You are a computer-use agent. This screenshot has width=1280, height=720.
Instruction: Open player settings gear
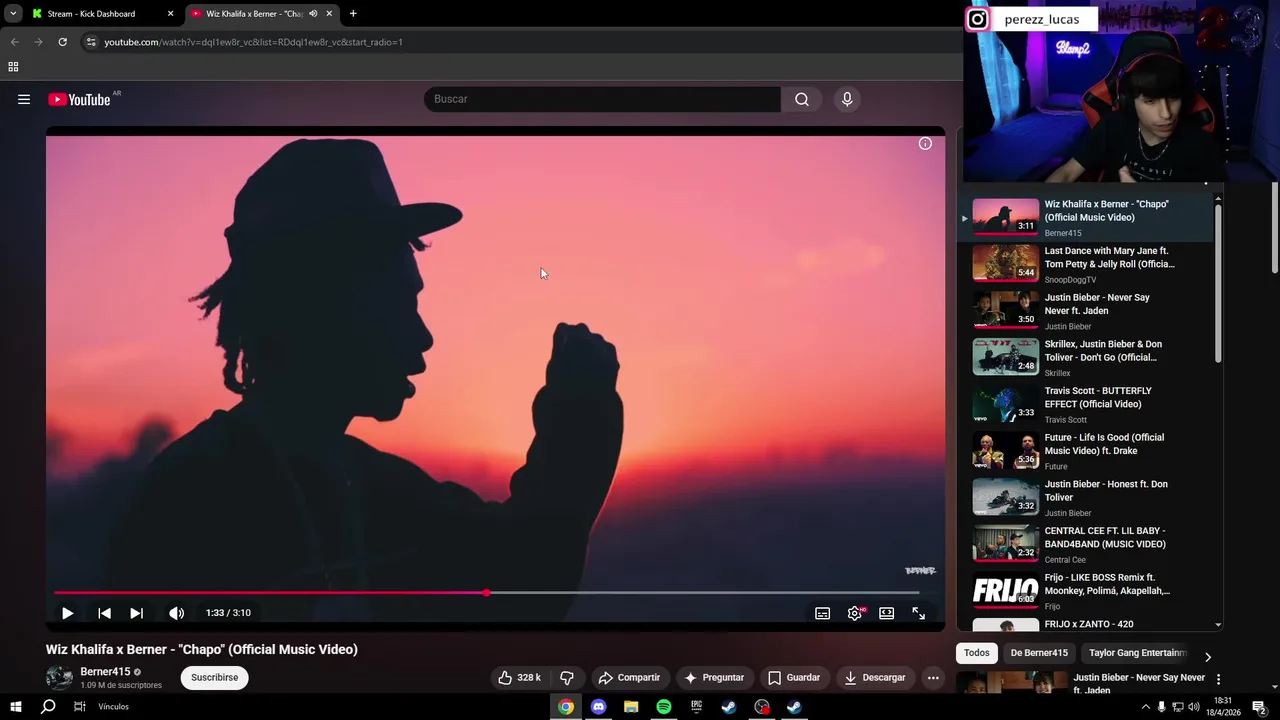pos(854,613)
